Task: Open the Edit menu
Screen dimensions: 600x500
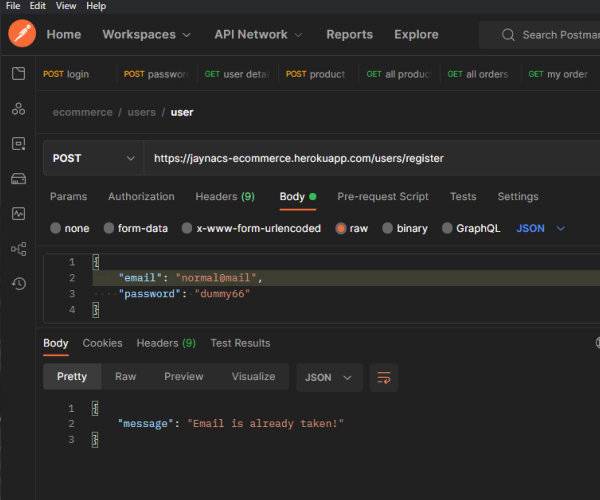Action: click(38, 6)
